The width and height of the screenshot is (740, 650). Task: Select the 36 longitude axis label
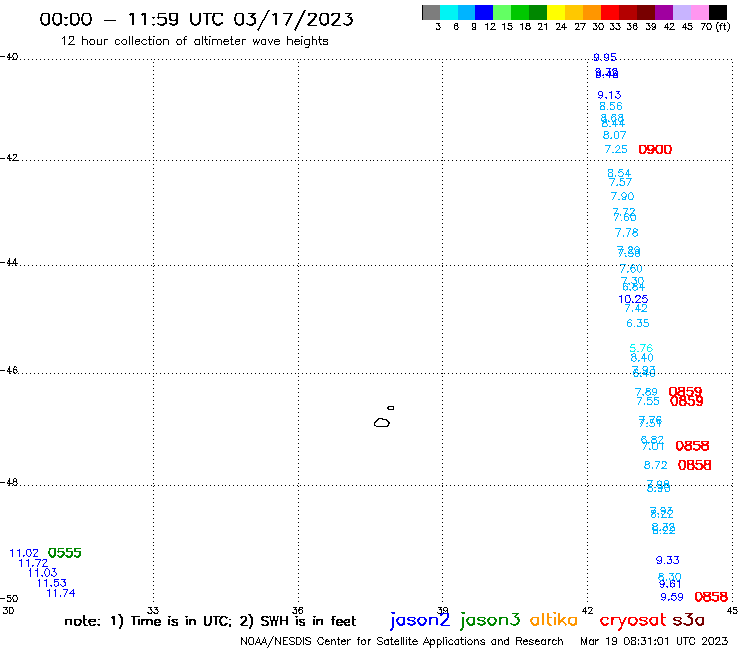pyautogui.click(x=298, y=610)
